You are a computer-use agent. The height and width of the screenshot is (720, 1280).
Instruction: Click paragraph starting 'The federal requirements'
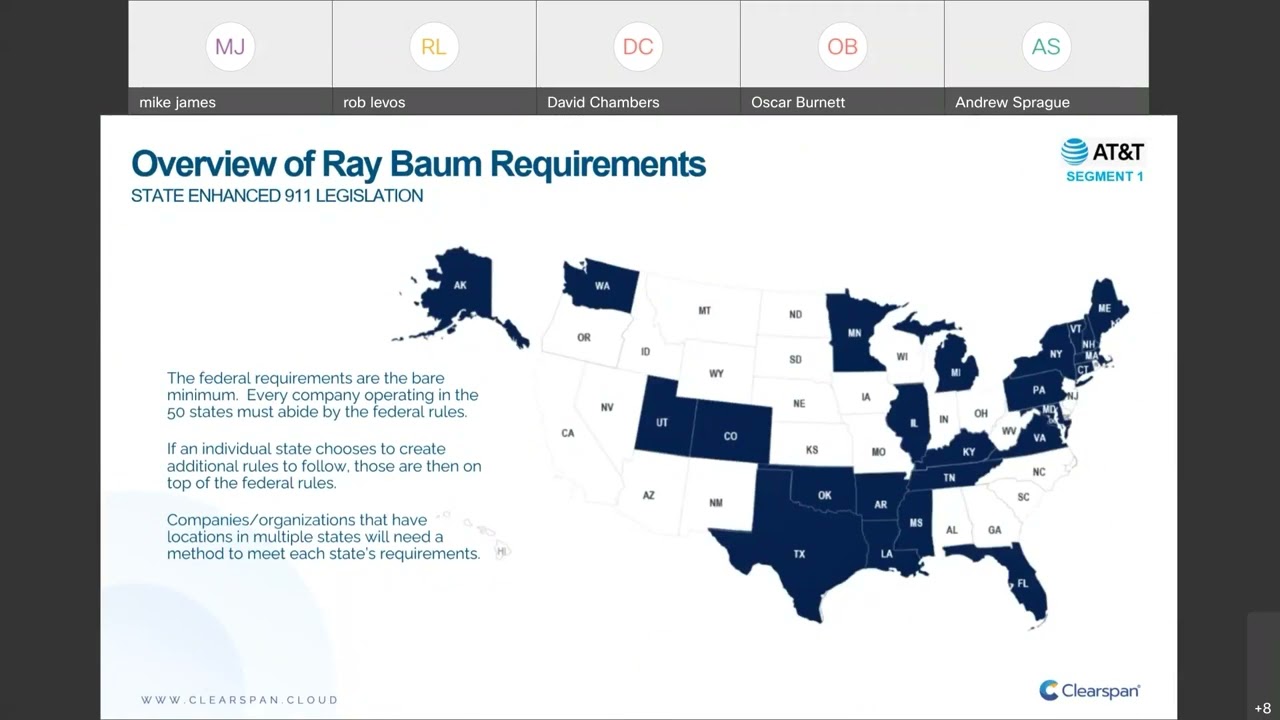pos(323,395)
